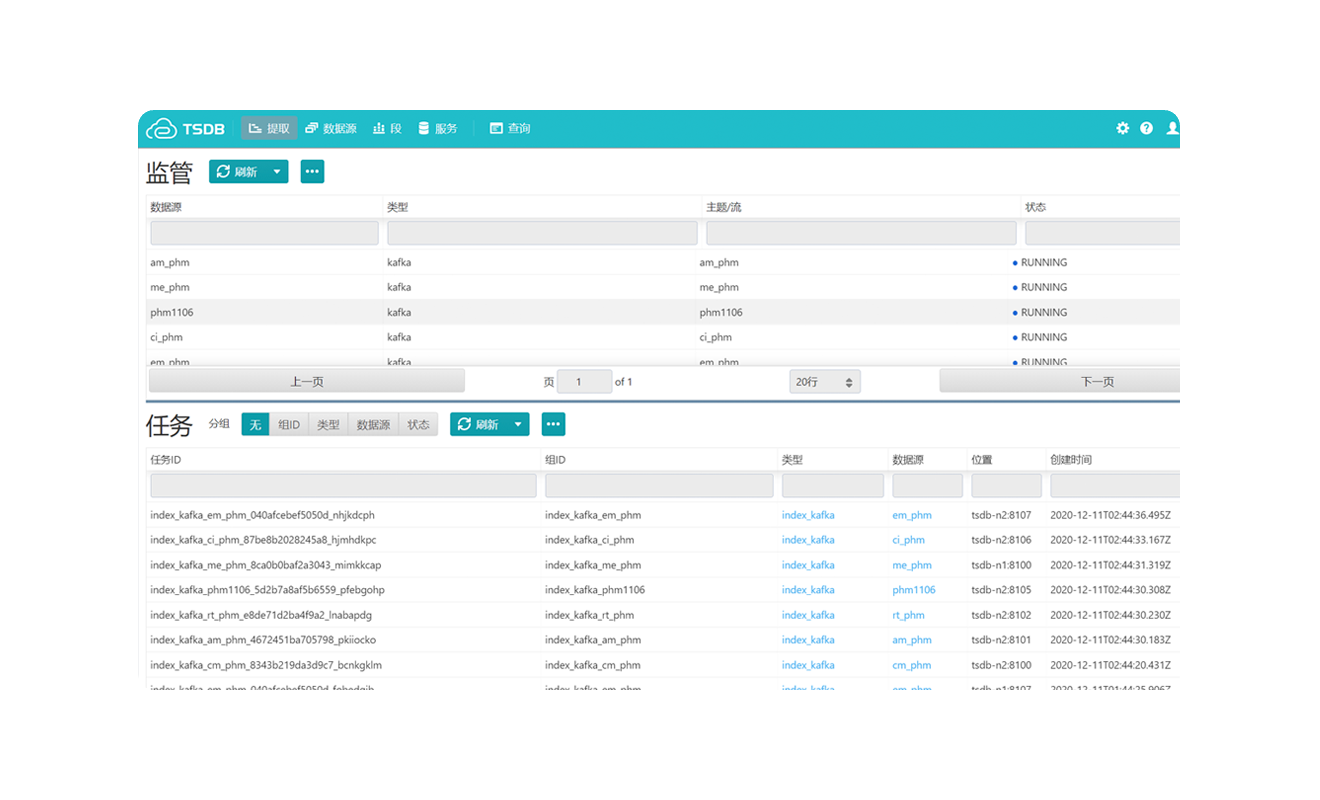This screenshot has height=800, width=1320.
Task: Open the me_phm datasource link in tasks
Action: click(x=912, y=565)
